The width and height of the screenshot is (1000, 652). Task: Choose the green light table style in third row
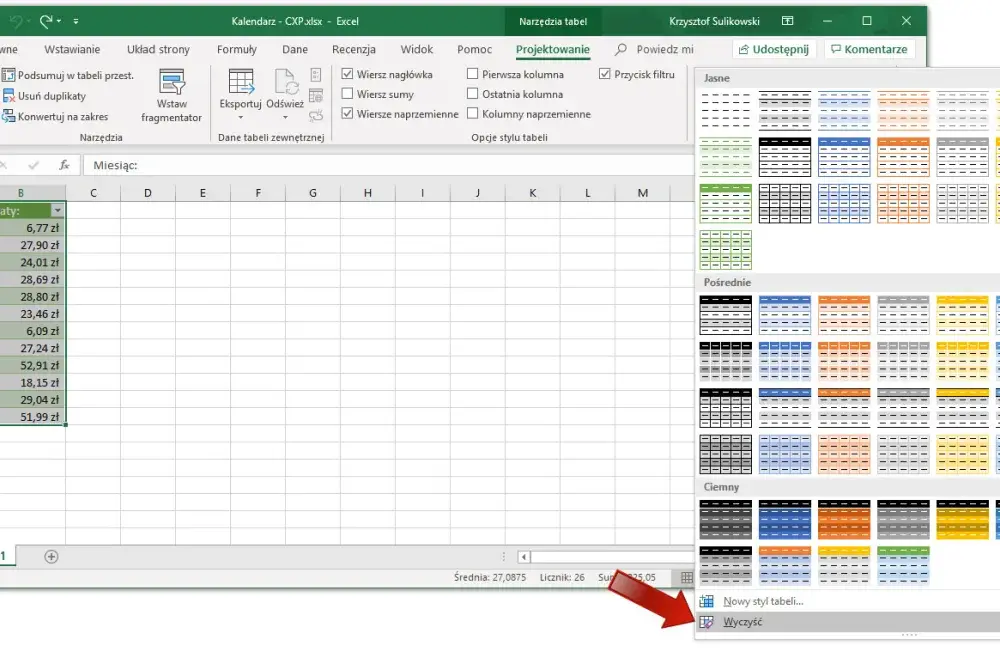pyautogui.click(x=726, y=204)
